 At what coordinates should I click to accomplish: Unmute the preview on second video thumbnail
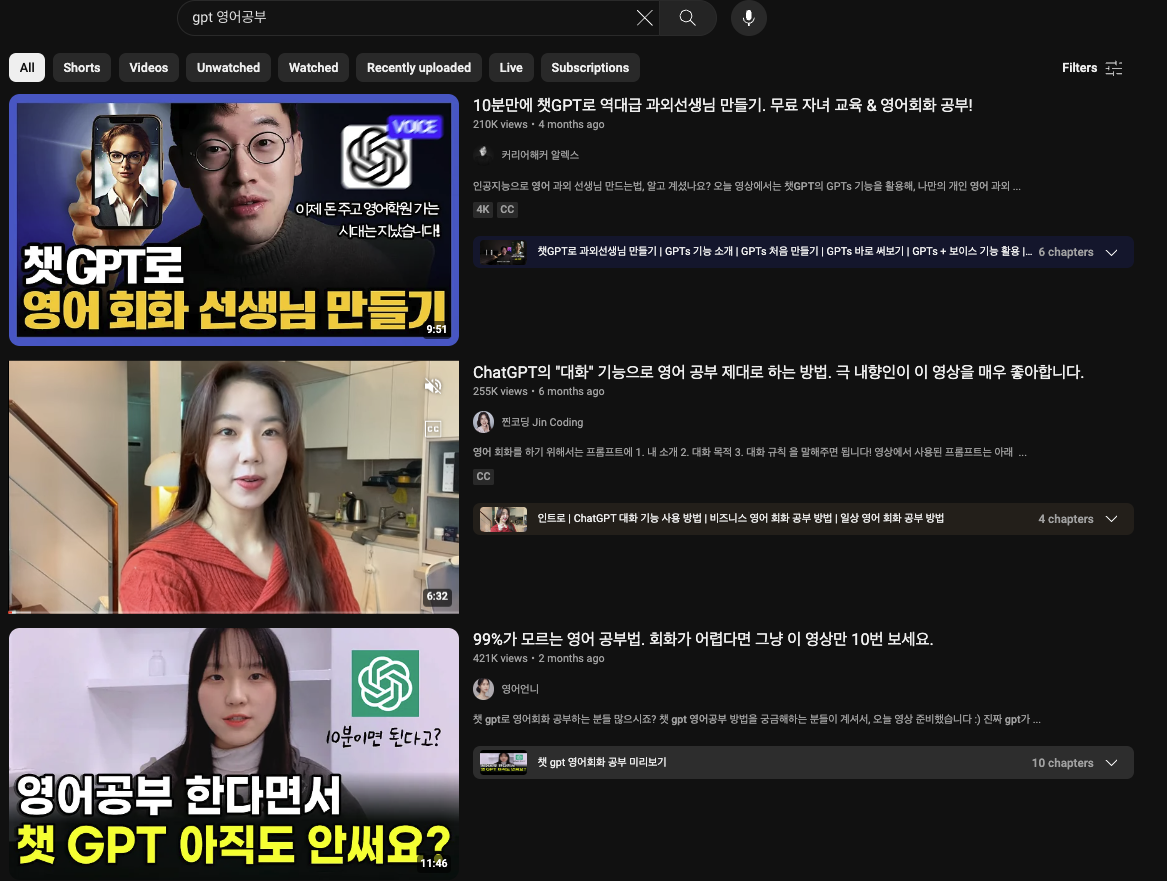pos(433,385)
